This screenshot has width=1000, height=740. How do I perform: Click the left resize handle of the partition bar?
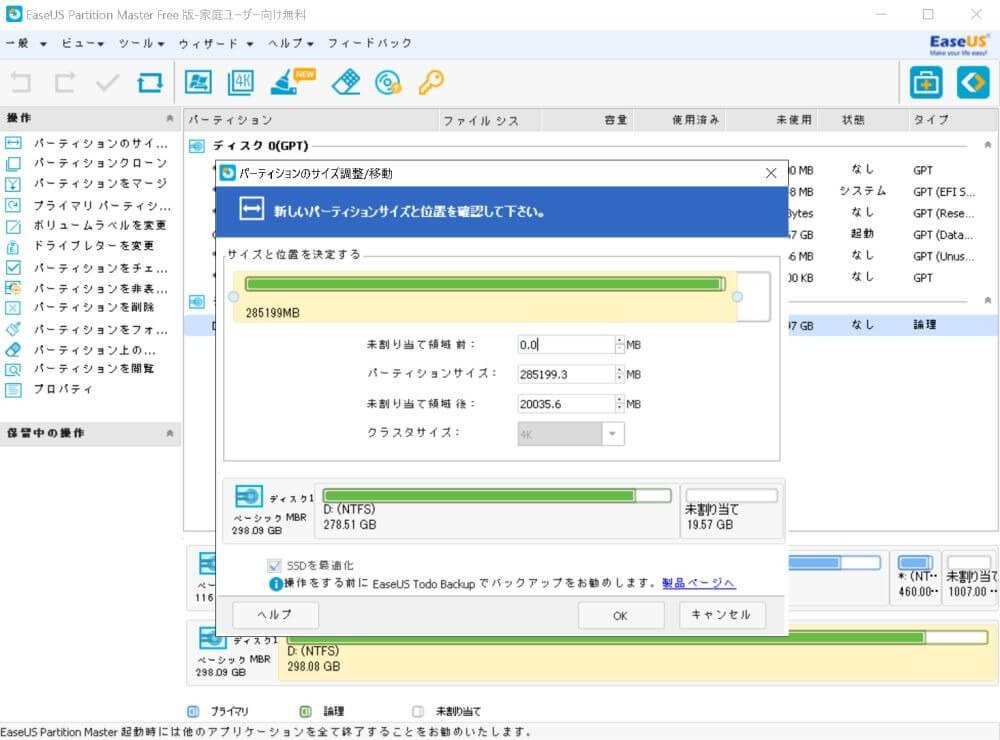pyautogui.click(x=233, y=297)
